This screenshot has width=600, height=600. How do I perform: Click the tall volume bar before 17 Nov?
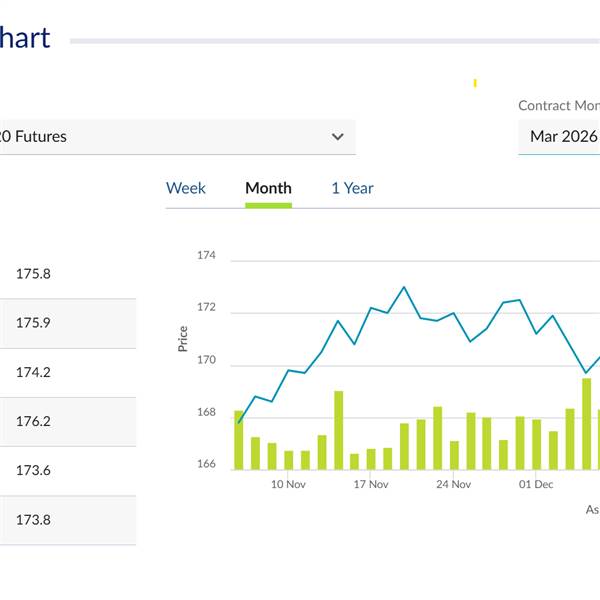[x=338, y=430]
